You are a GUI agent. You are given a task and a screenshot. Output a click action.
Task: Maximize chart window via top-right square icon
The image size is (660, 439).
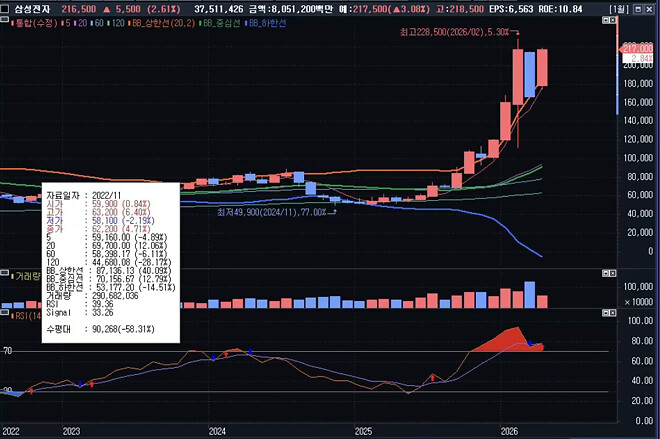point(638,9)
